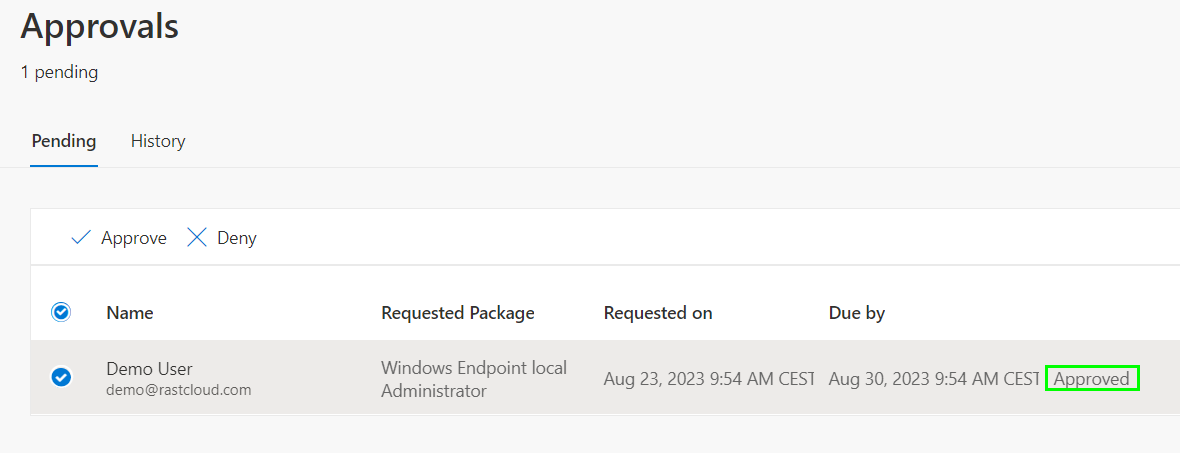Click the Approve checkmark icon
This screenshot has height=453, width=1180.
[81, 238]
